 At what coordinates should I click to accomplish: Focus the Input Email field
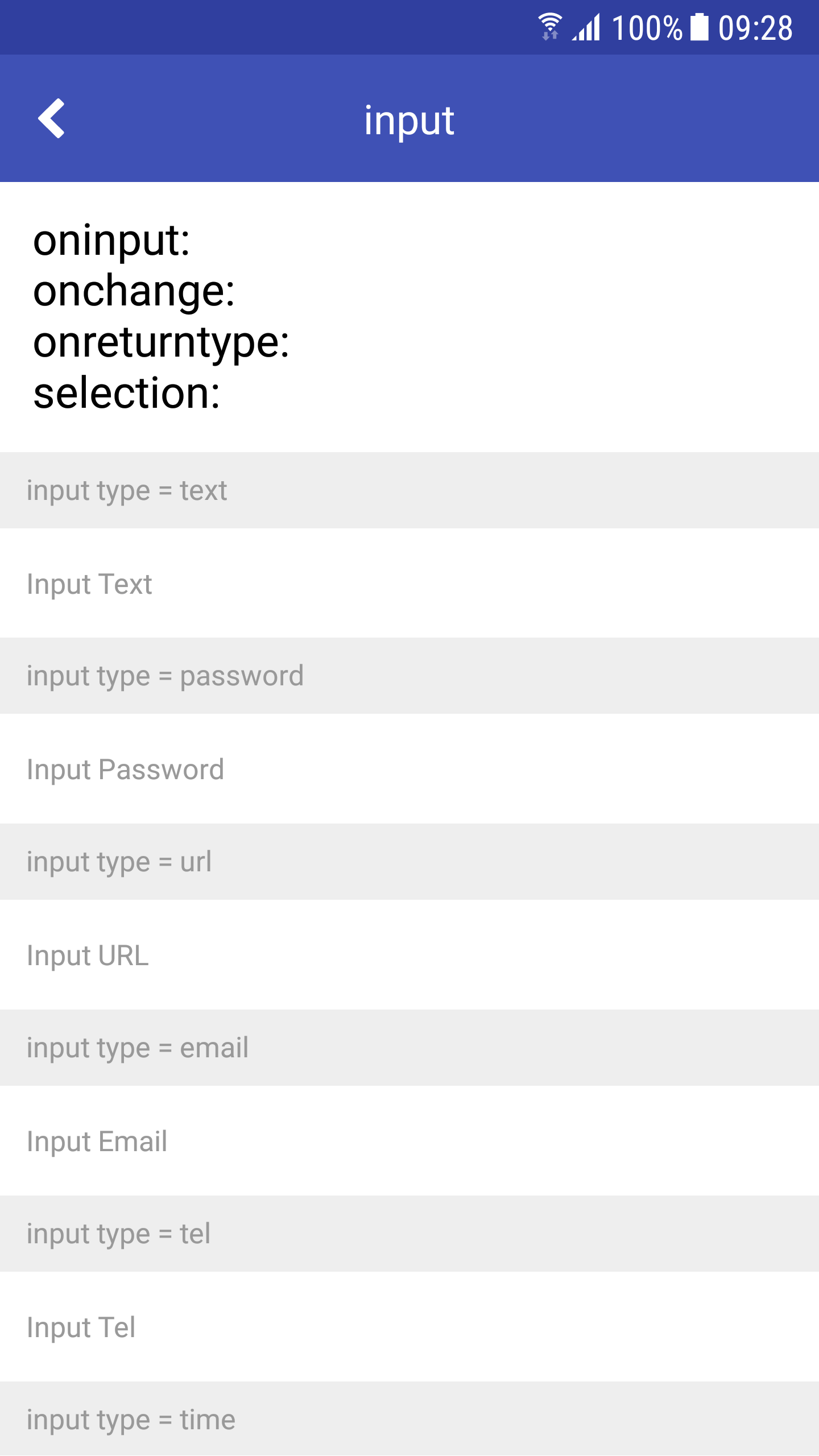tap(409, 1141)
